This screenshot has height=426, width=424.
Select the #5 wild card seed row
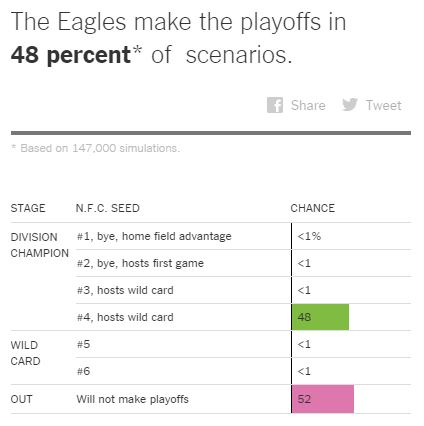[243, 344]
